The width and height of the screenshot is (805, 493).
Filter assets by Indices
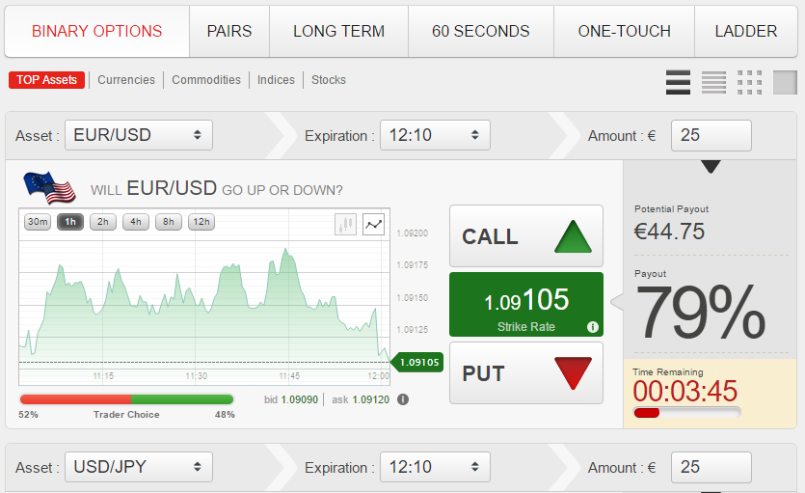276,80
